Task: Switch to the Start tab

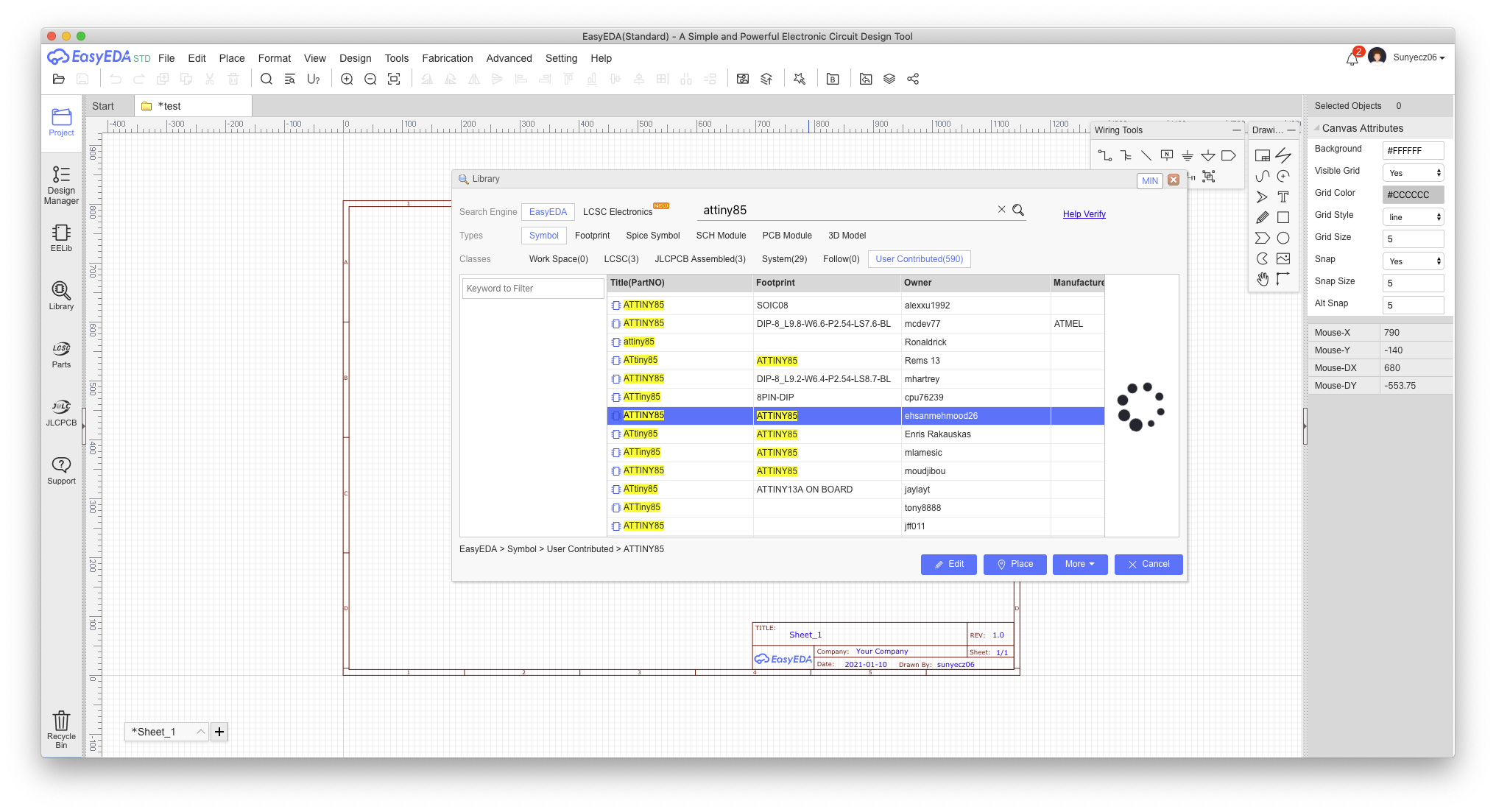Action: click(103, 106)
